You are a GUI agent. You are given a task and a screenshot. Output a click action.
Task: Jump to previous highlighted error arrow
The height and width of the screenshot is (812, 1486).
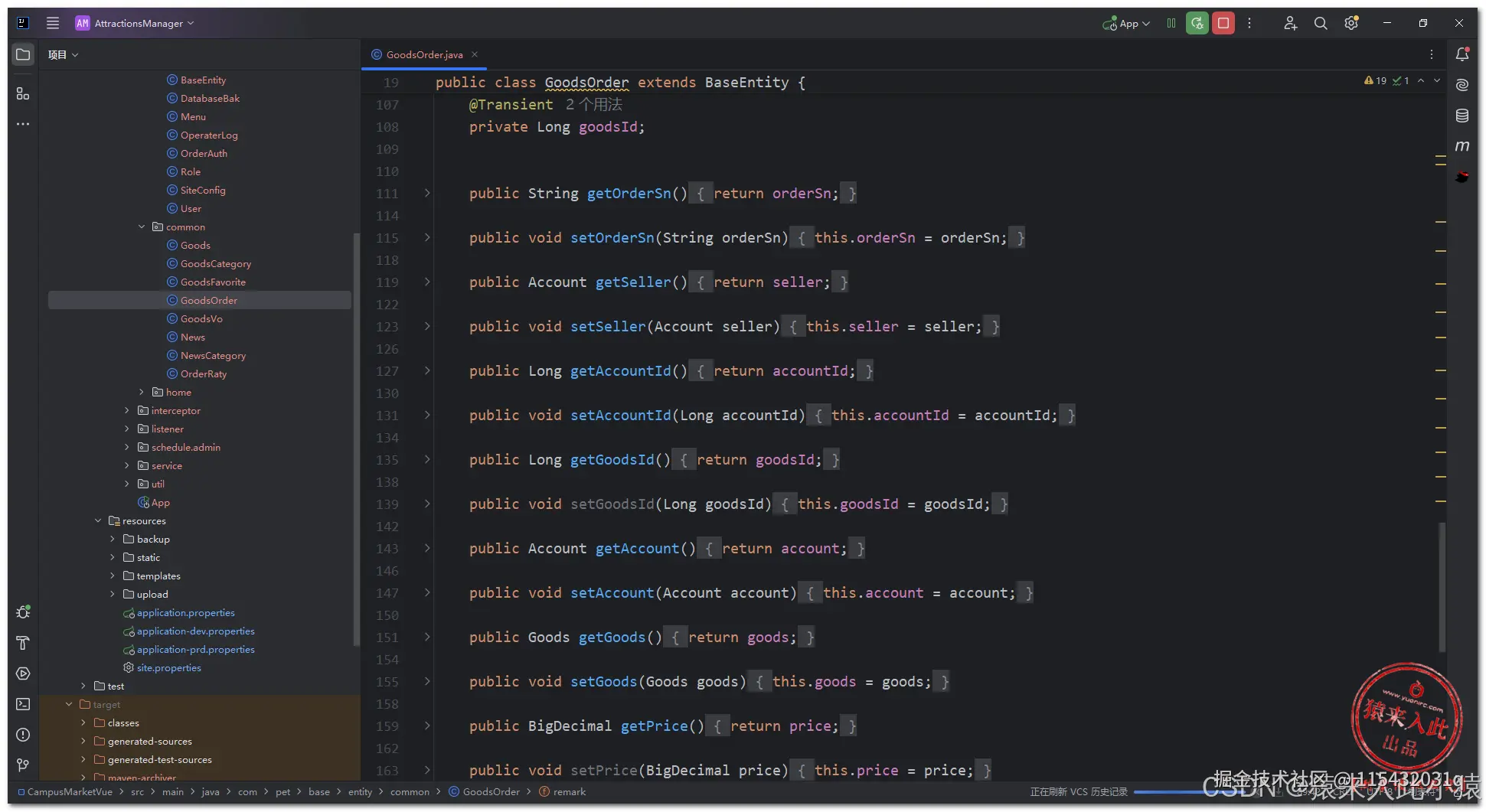(1421, 80)
